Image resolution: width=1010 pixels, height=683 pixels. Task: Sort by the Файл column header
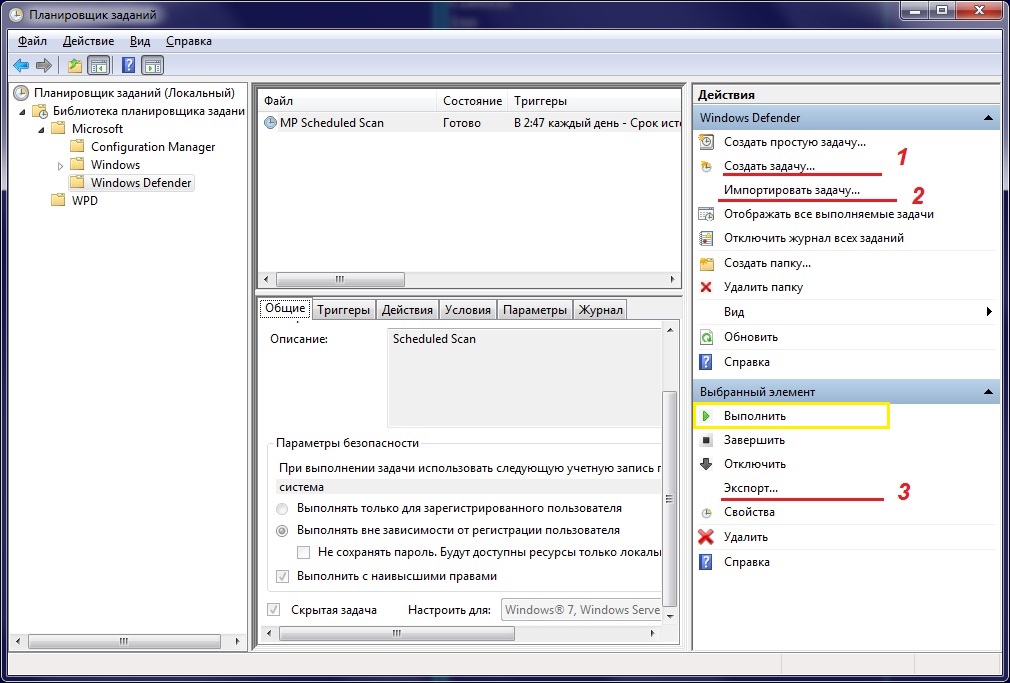coord(348,101)
